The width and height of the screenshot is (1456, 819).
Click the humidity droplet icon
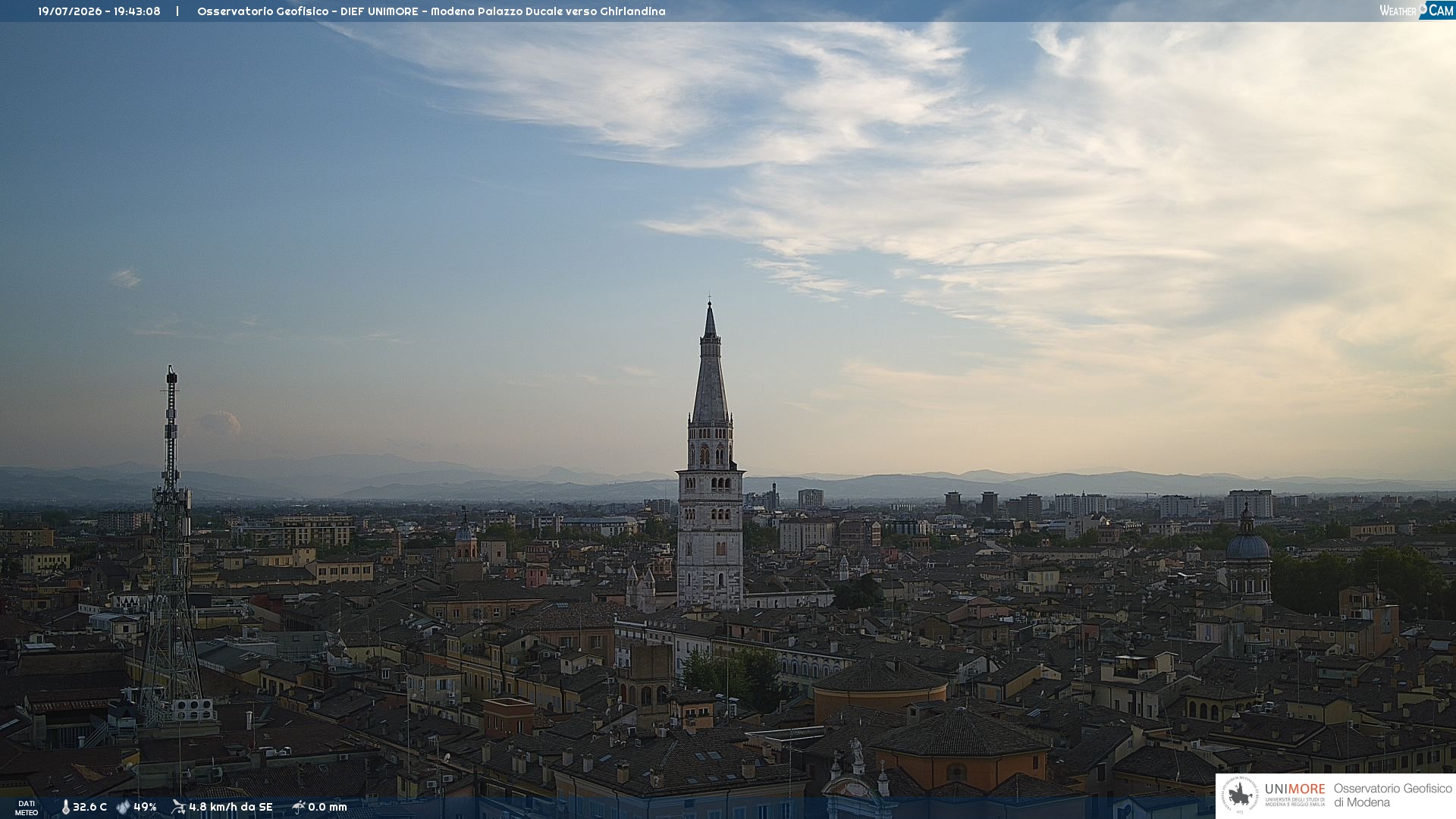123,808
